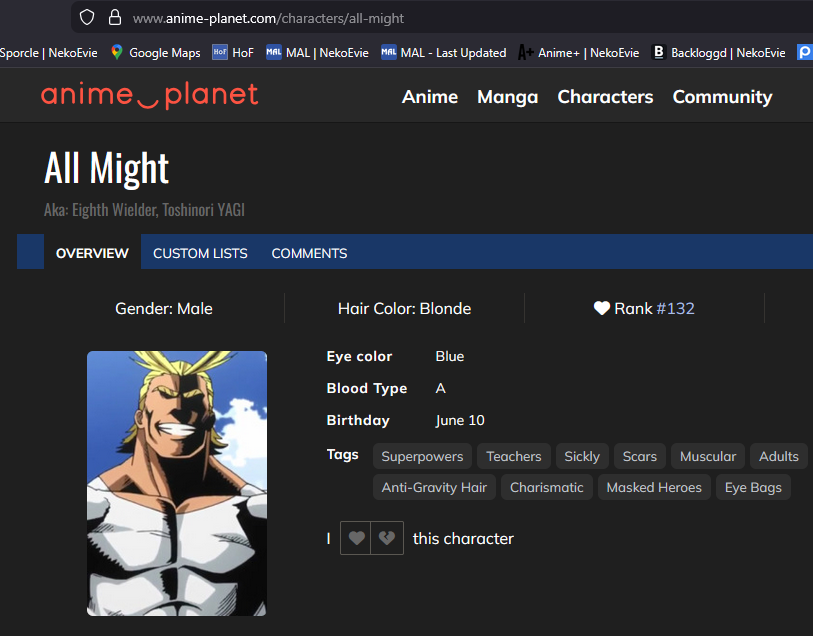Select the Overview tab
This screenshot has width=813, height=636.
[x=92, y=253]
